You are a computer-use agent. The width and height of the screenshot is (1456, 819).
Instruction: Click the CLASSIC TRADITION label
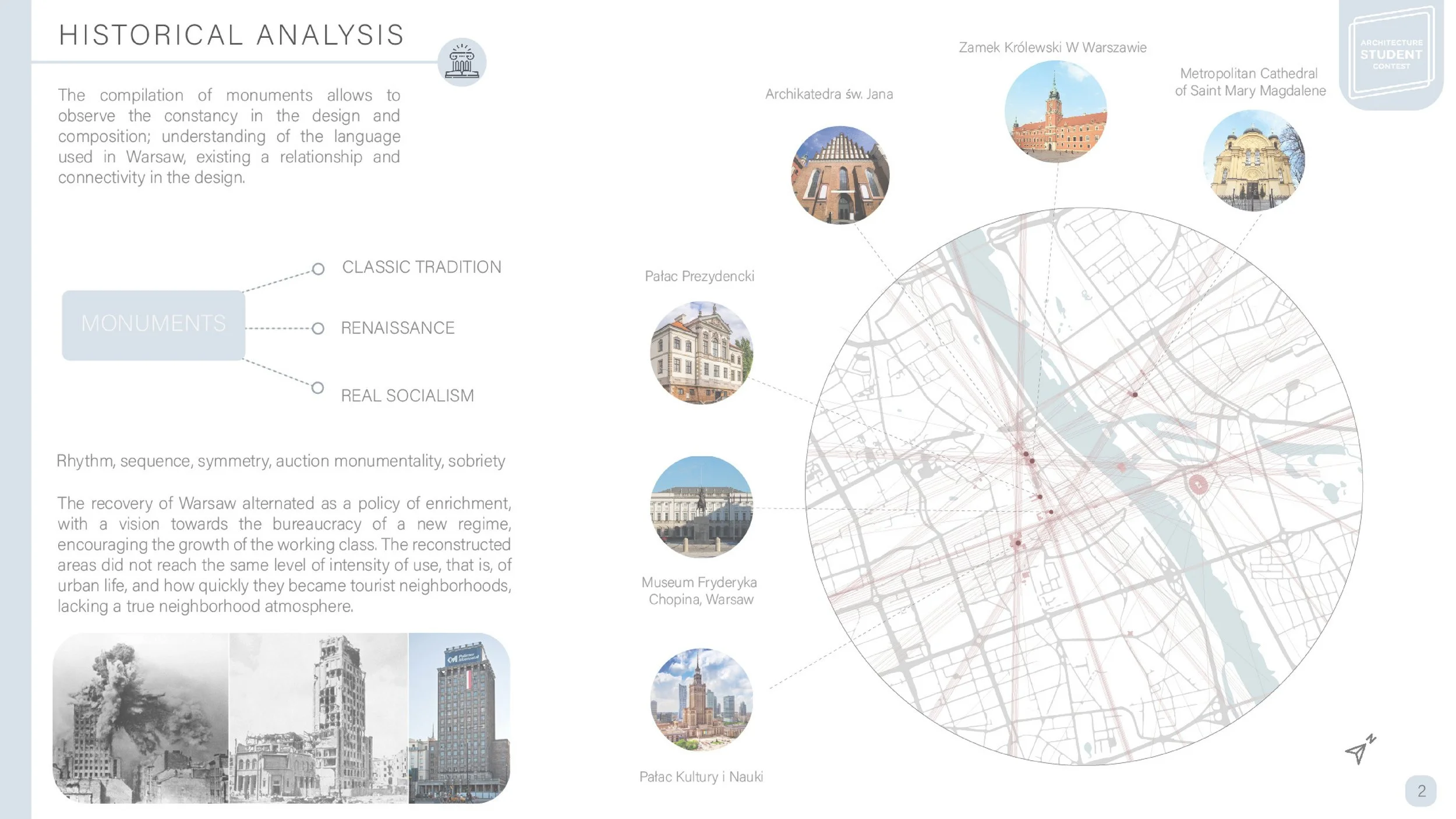click(421, 267)
